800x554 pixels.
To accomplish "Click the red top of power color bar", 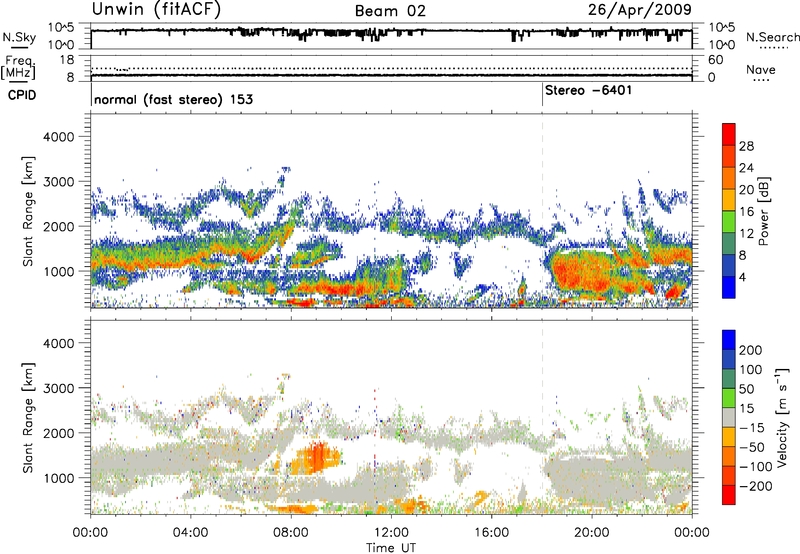I will click(x=729, y=134).
